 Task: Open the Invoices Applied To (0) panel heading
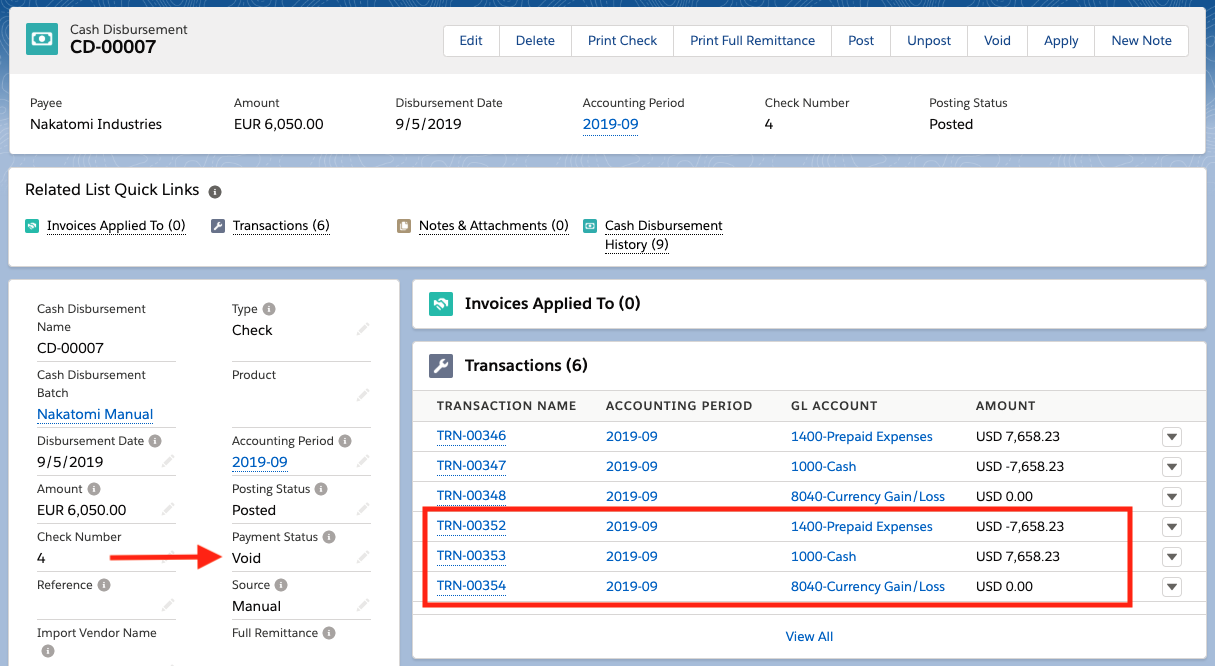click(x=552, y=304)
